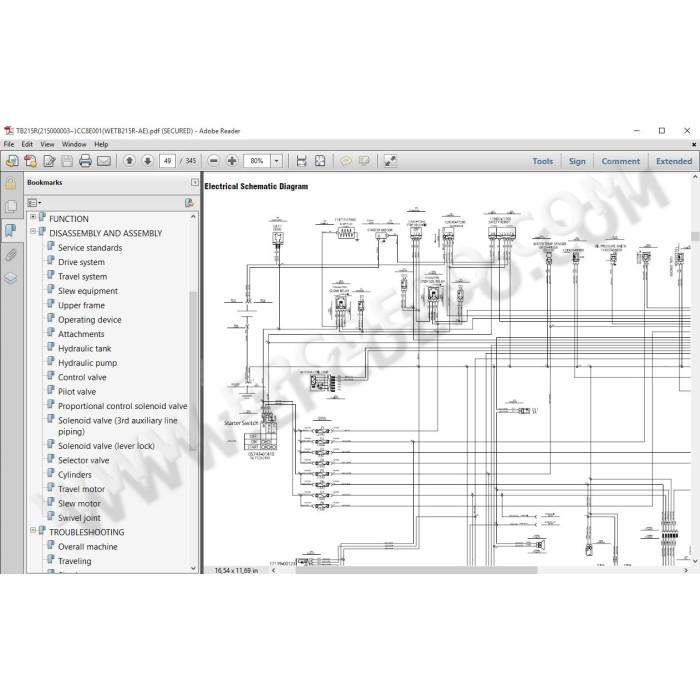Open the Window menu
This screenshot has height=700, width=700.
[74, 144]
